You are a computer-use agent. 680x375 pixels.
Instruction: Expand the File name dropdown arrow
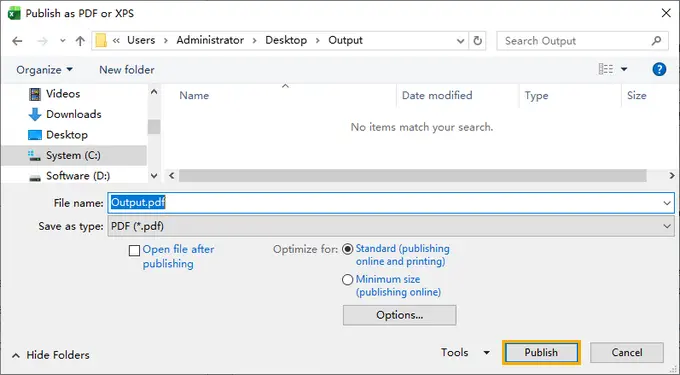click(x=667, y=203)
